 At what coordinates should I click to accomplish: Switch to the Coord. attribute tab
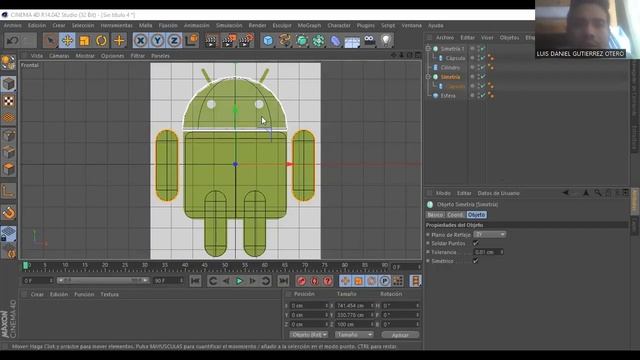[455, 215]
